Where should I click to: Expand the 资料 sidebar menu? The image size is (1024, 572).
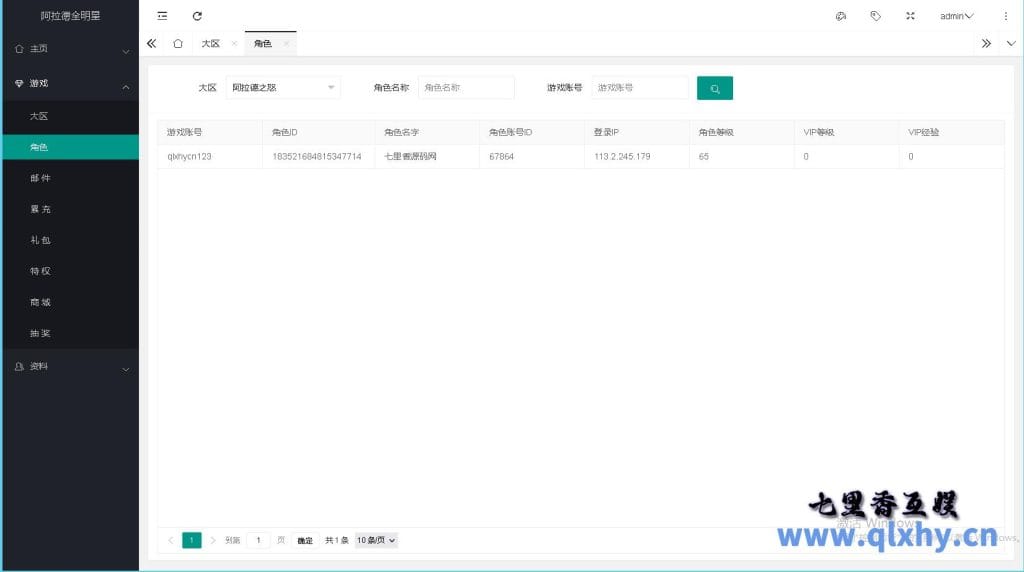tap(69, 367)
